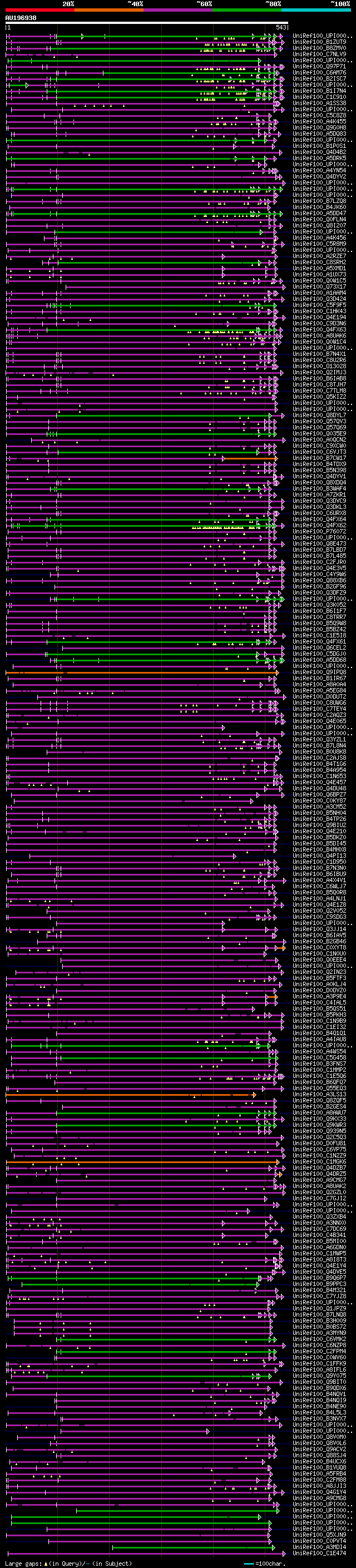Follow the UniRef100_Q4D4B2 link
The height and width of the screenshot is (1568, 356).
tap(319, 152)
